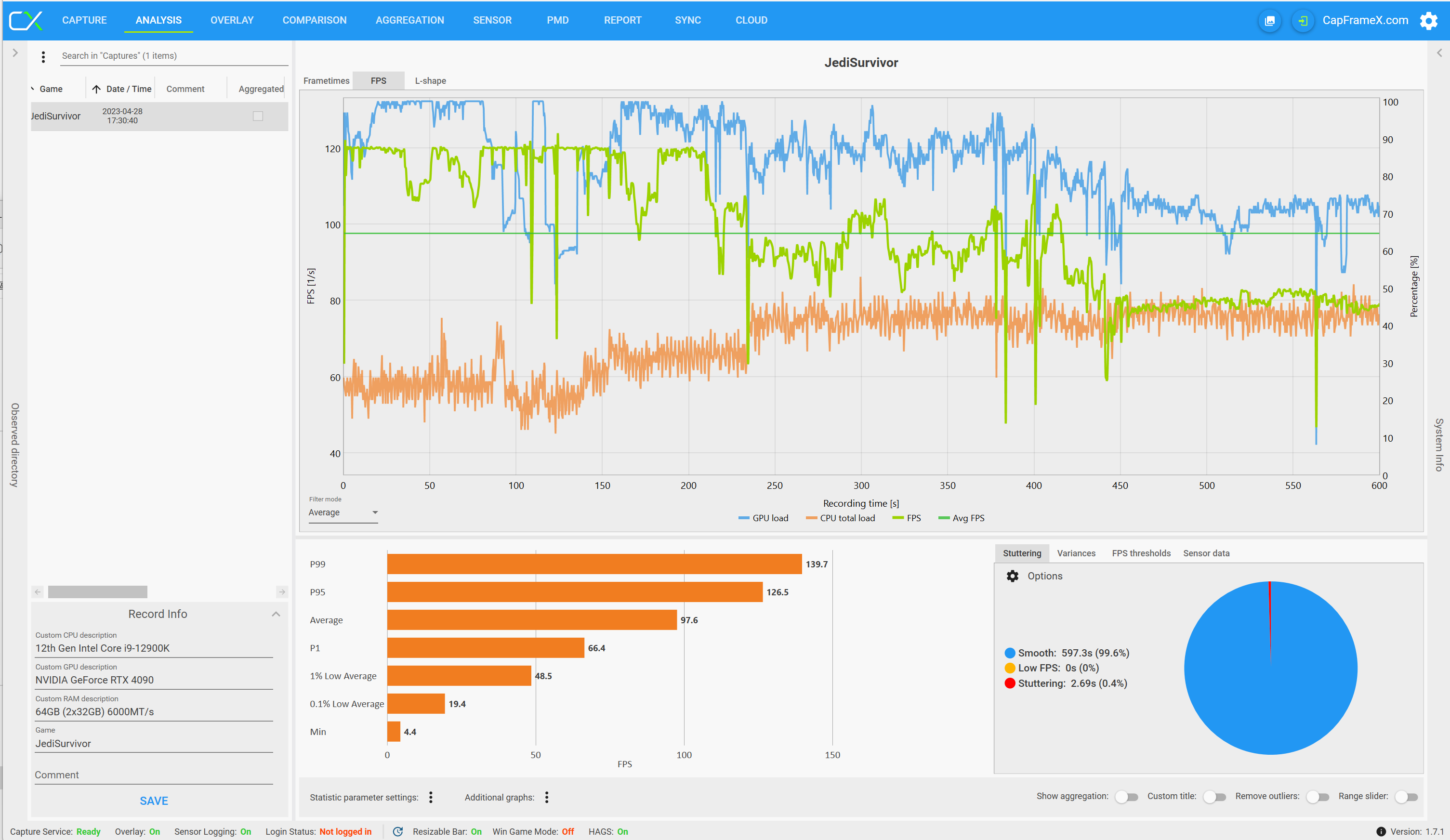Click the Search in Captures field
The height and width of the screenshot is (840, 1450).
click(x=174, y=56)
